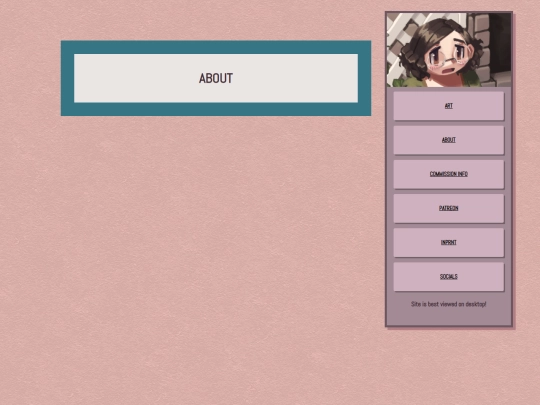
Task: Open the INPRNT shop link
Action: [x=448, y=242]
